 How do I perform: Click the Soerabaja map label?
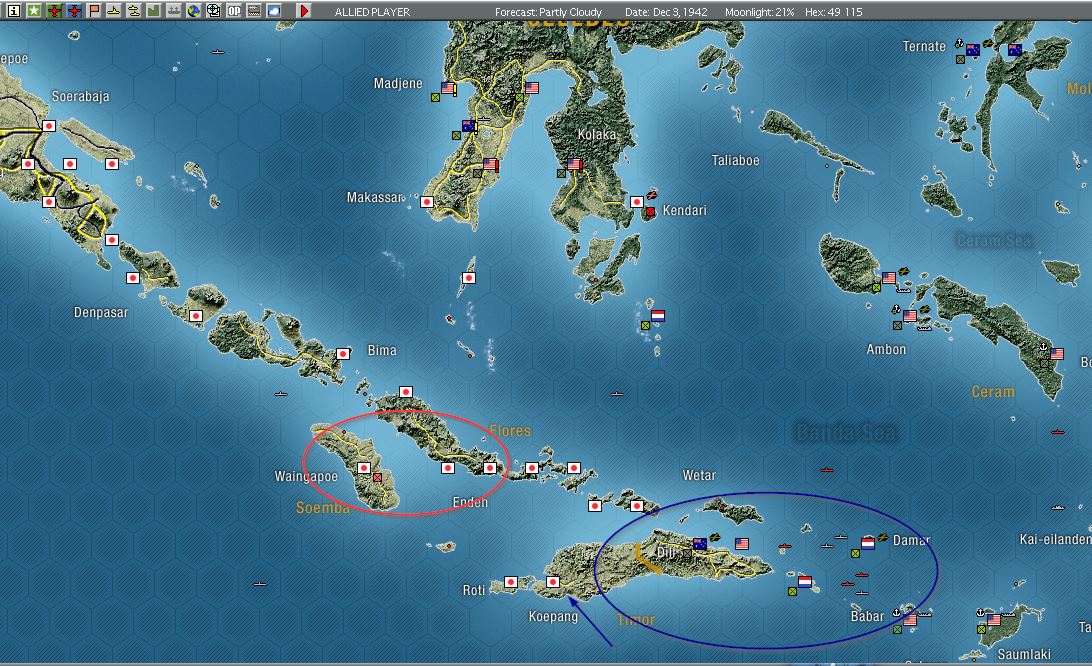click(80, 96)
